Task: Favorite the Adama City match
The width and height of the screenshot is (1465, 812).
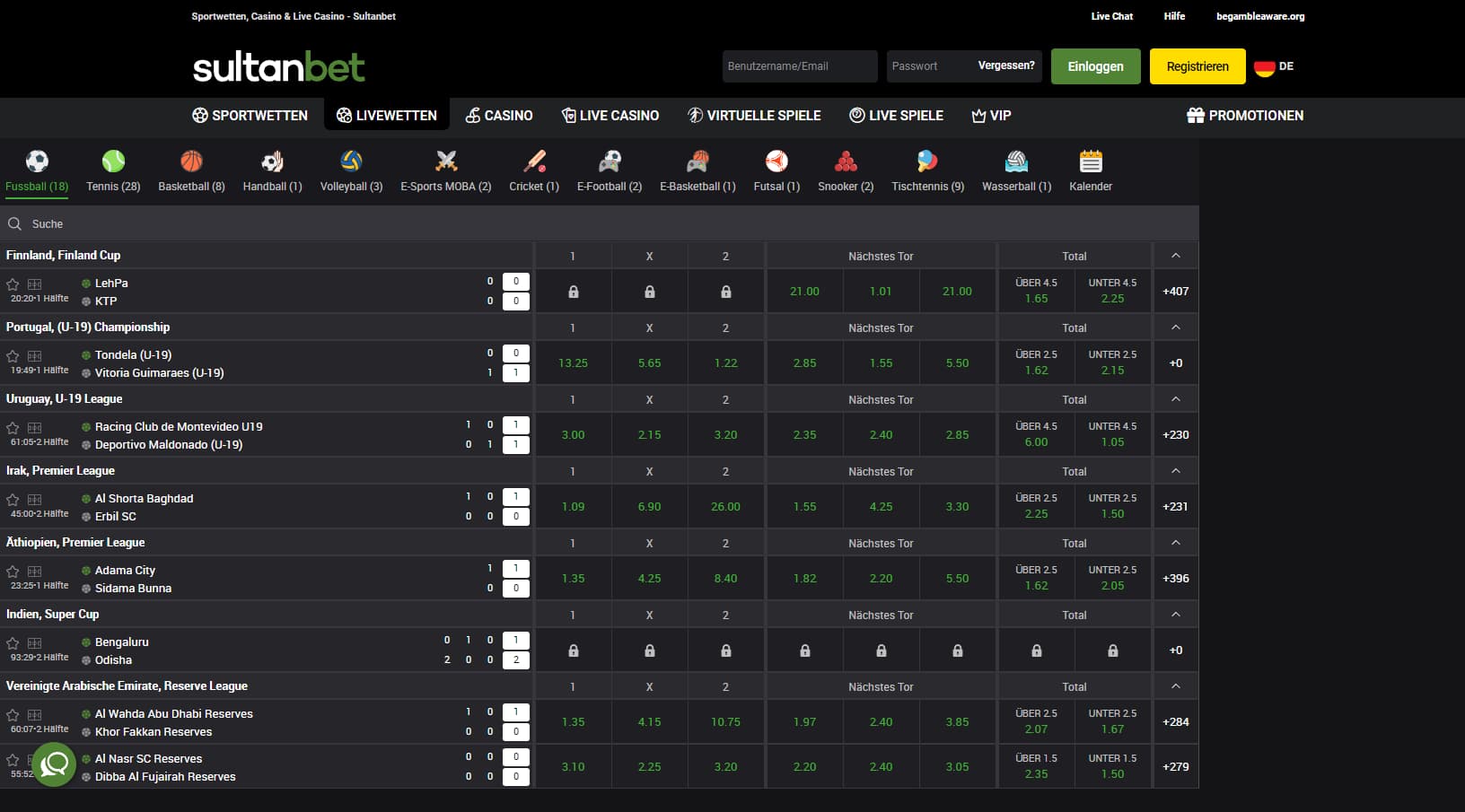Action: 13,572
